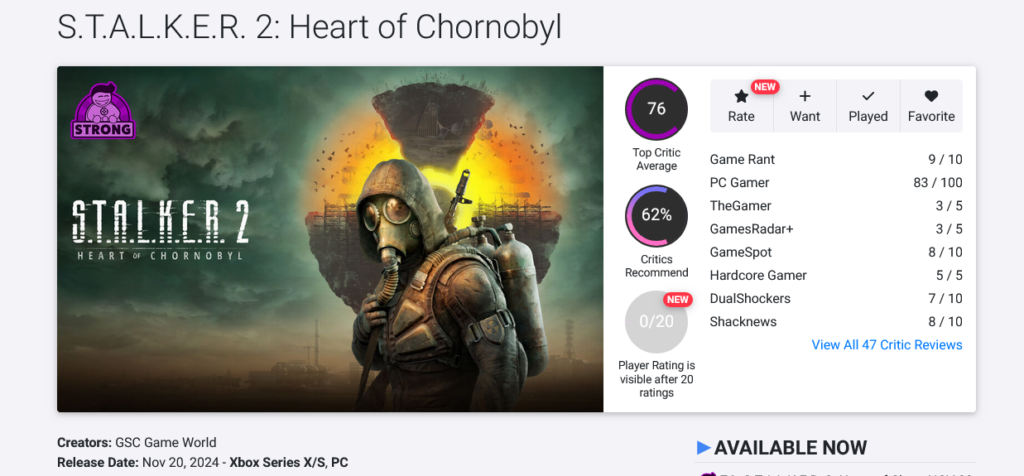This screenshot has width=1024, height=476.
Task: Open the GamesRadar+ review
Action: 836,229
